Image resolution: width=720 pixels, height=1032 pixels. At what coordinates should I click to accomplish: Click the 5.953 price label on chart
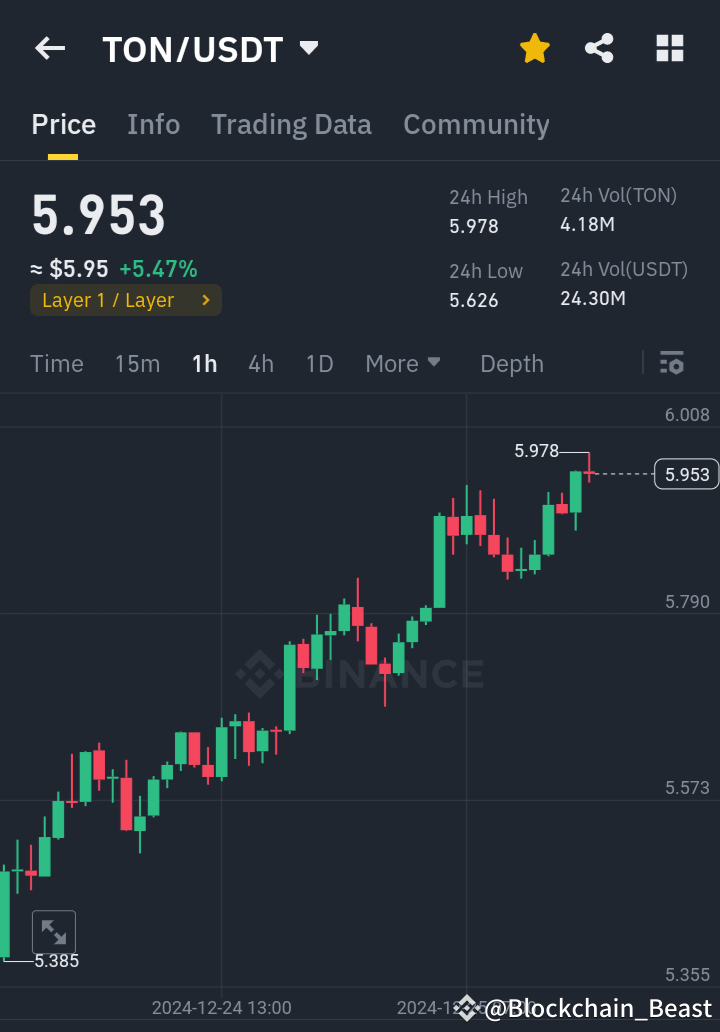point(685,474)
